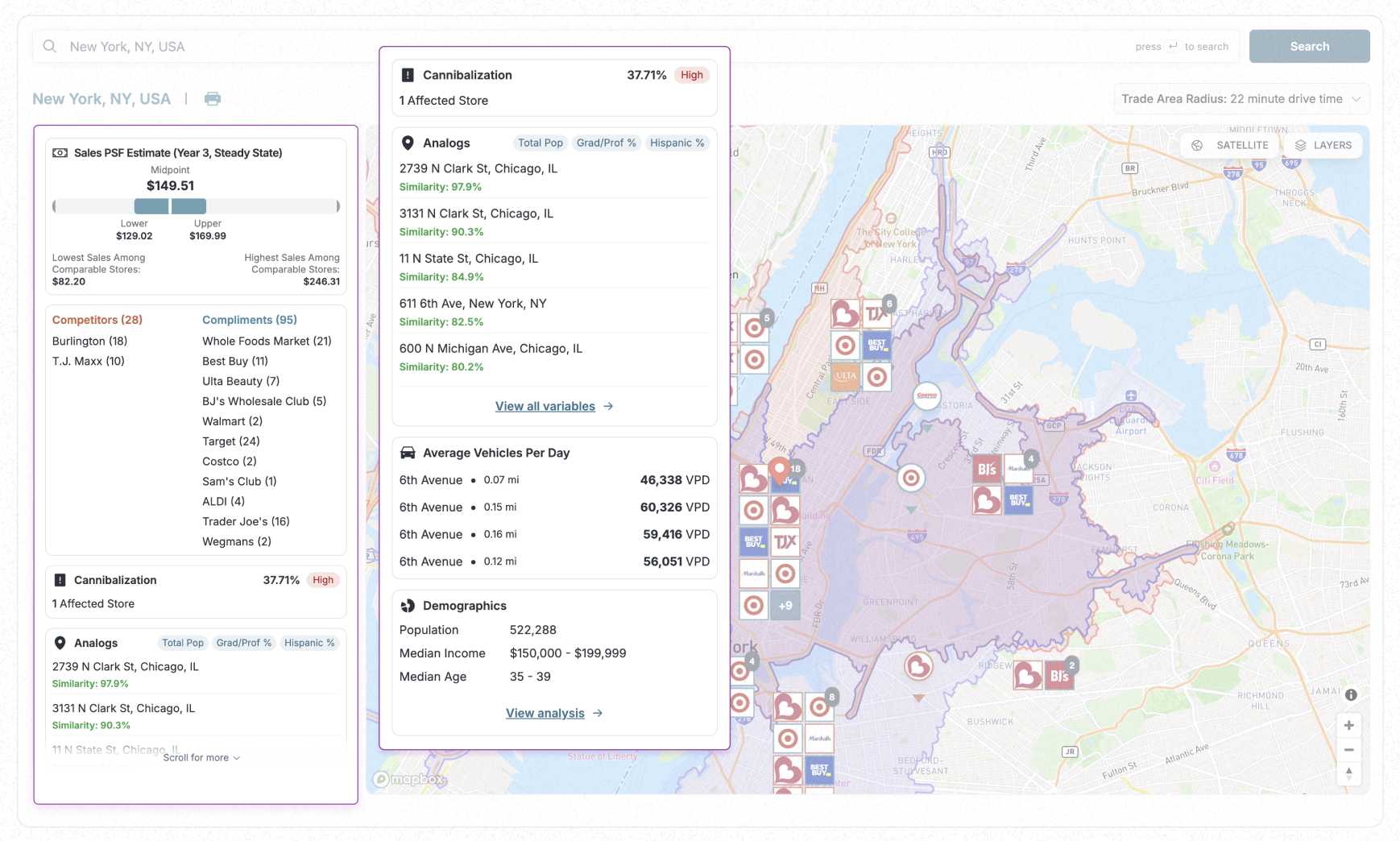The image size is (1400, 841).
Task: Click the Marshalls tile with the 4 badge
Action: pyautogui.click(x=1018, y=469)
